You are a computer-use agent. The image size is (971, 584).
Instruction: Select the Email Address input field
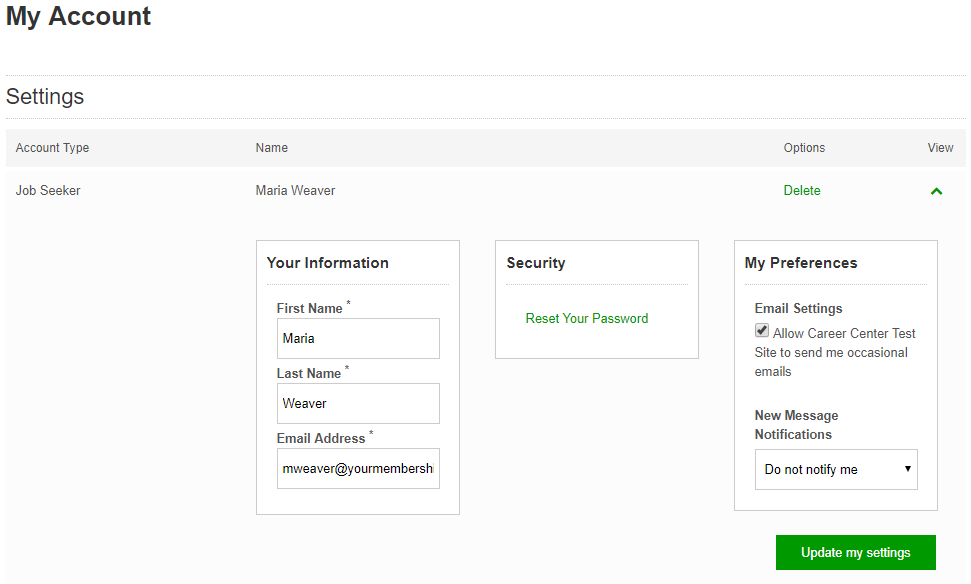coord(357,468)
